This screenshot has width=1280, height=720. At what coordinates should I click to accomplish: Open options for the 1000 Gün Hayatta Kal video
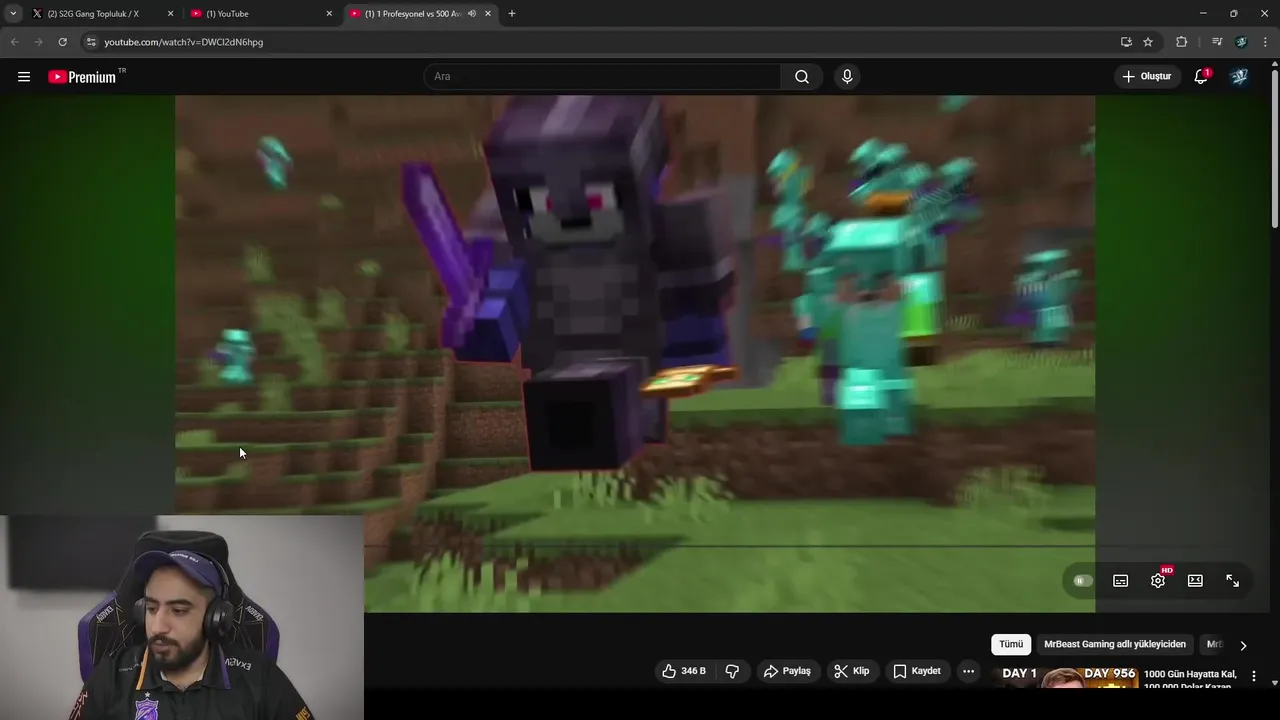coord(1254,677)
